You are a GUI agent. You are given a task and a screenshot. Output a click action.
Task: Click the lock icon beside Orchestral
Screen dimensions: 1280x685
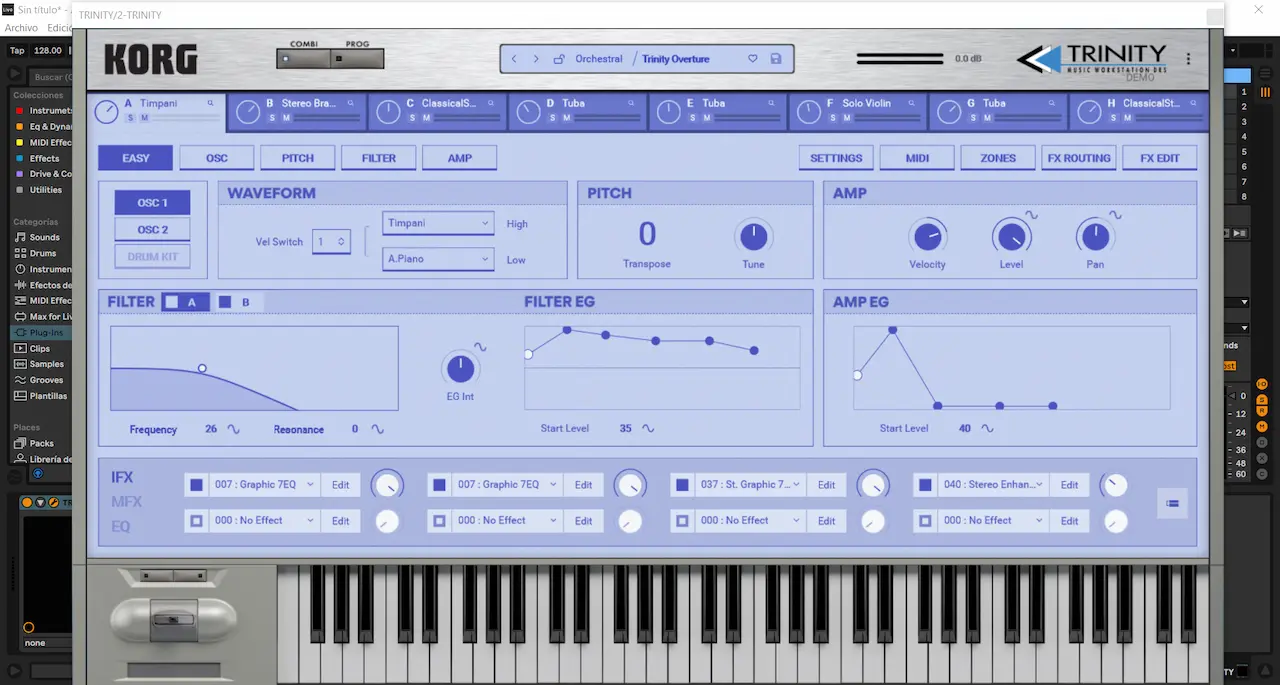pyautogui.click(x=559, y=59)
